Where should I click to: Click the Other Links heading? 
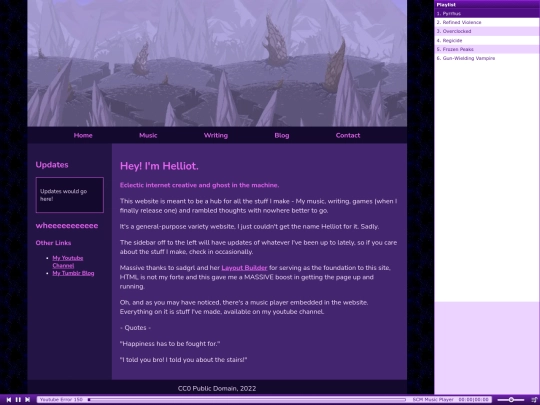(53, 243)
